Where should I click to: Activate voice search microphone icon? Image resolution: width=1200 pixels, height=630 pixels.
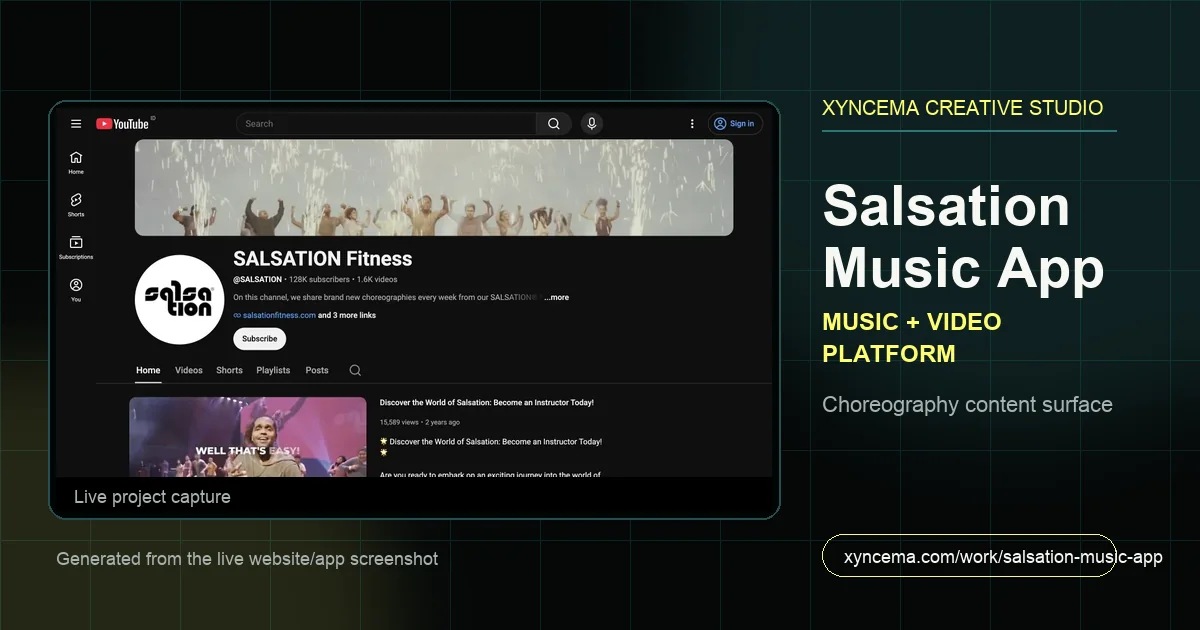[x=592, y=124]
